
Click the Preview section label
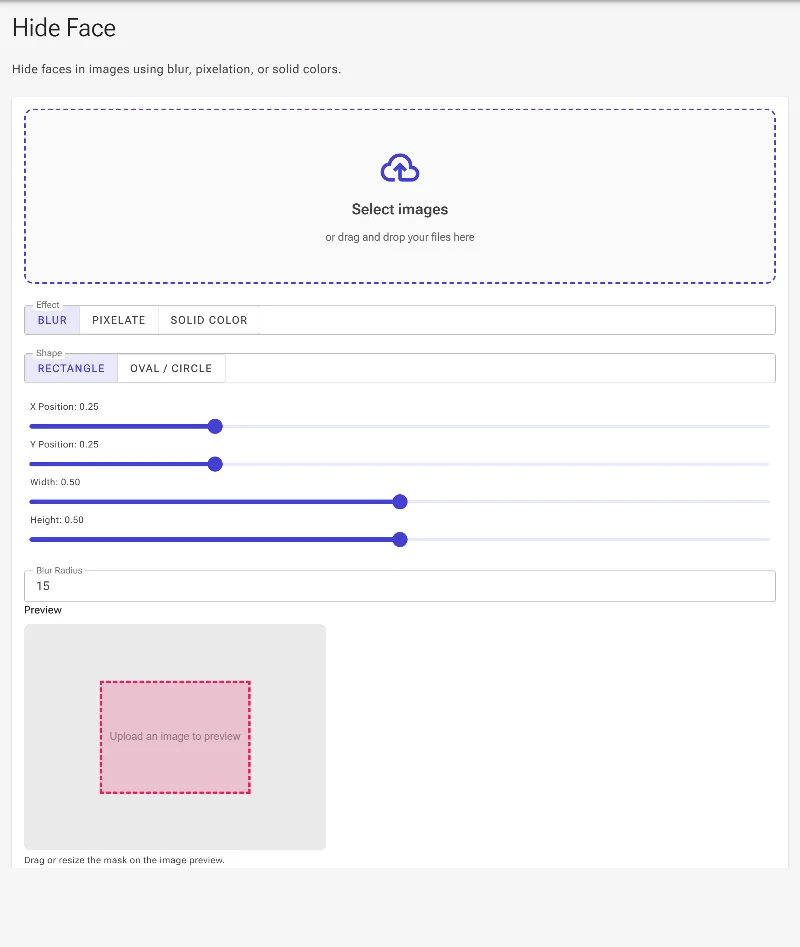pos(43,610)
